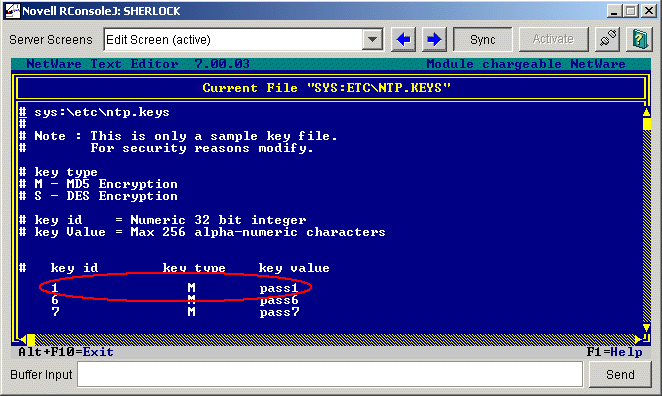Click key id 1 in first row
This screenshot has width=662, height=396.
click(54, 288)
